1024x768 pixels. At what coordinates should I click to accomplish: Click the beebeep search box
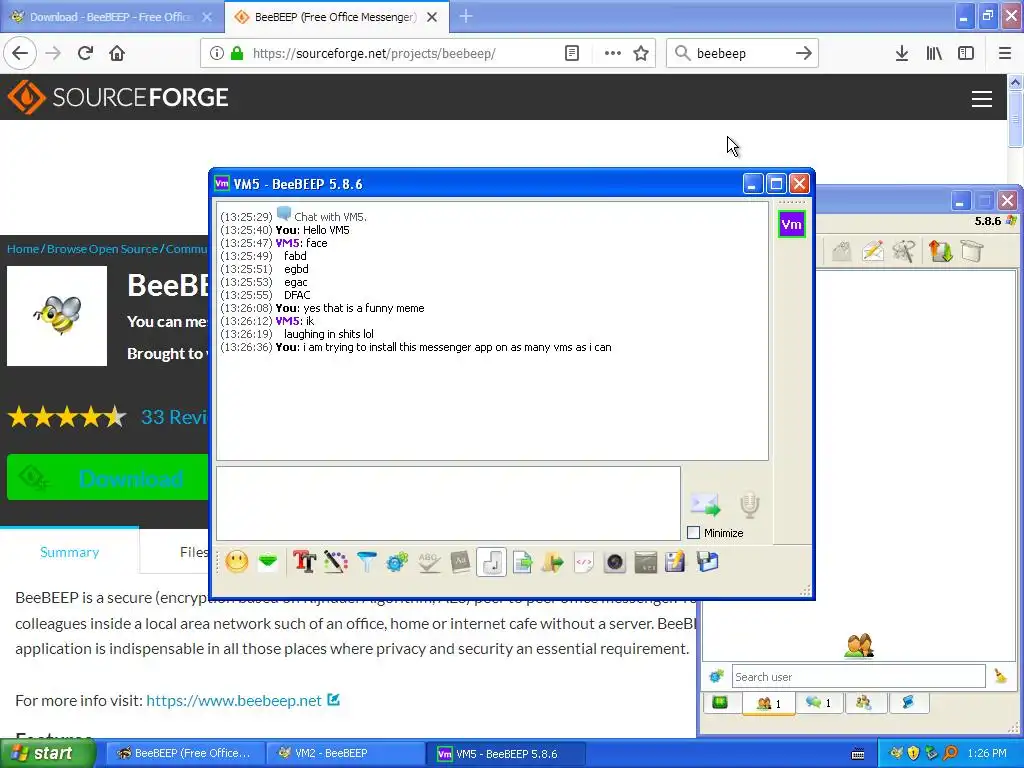[x=742, y=54]
